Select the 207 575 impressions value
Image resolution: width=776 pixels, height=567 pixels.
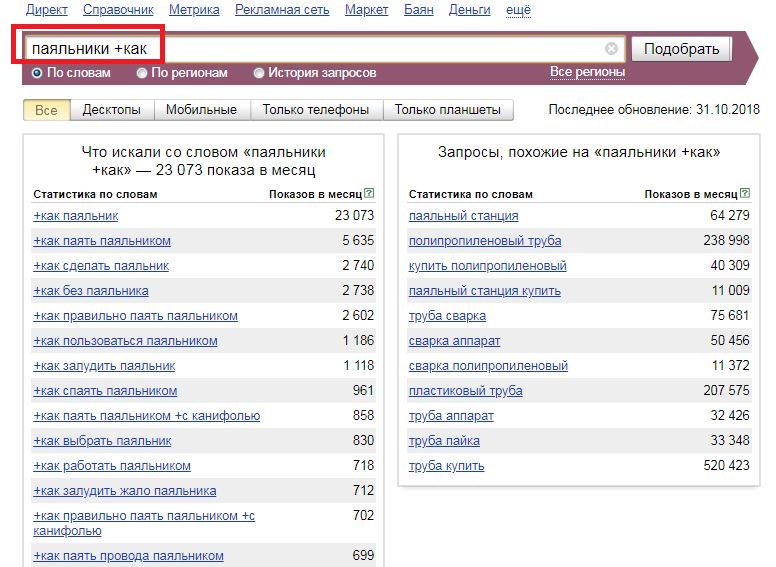pos(727,391)
